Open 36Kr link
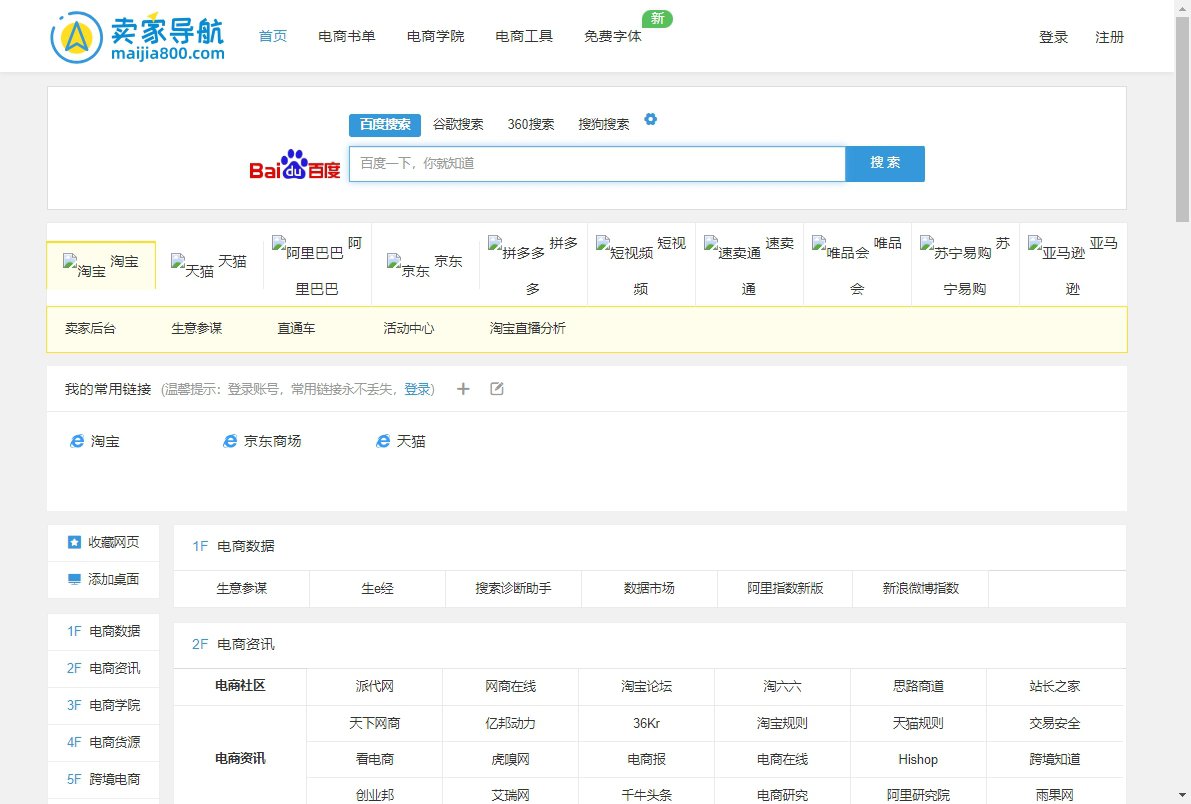This screenshot has width=1191, height=804. (x=646, y=723)
